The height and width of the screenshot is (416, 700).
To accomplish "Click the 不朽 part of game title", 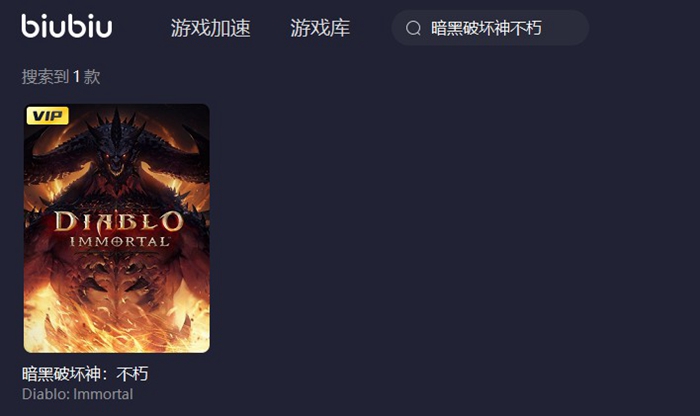I will click(x=132, y=374).
